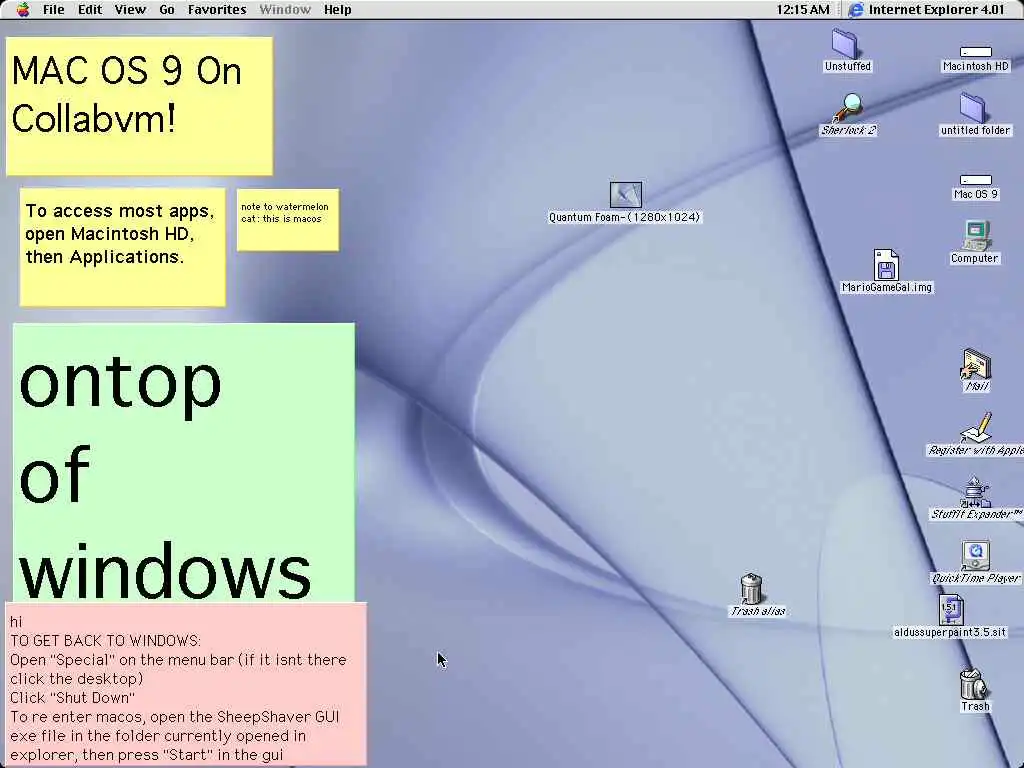Click the "MAC OS 9 On Collabvm!" sticky note

(x=139, y=106)
